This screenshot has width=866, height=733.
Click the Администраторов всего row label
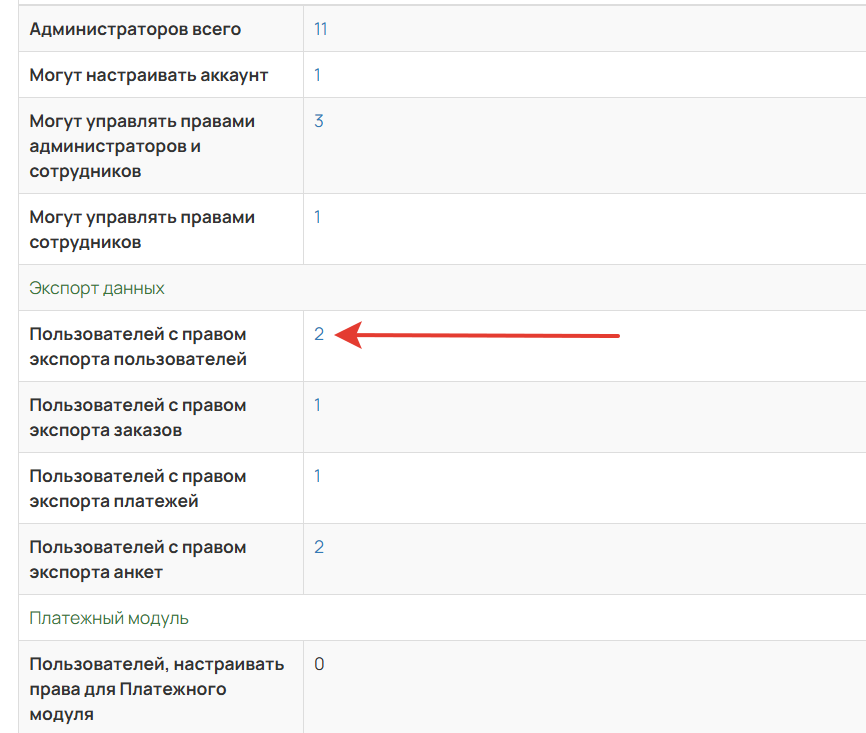135,29
